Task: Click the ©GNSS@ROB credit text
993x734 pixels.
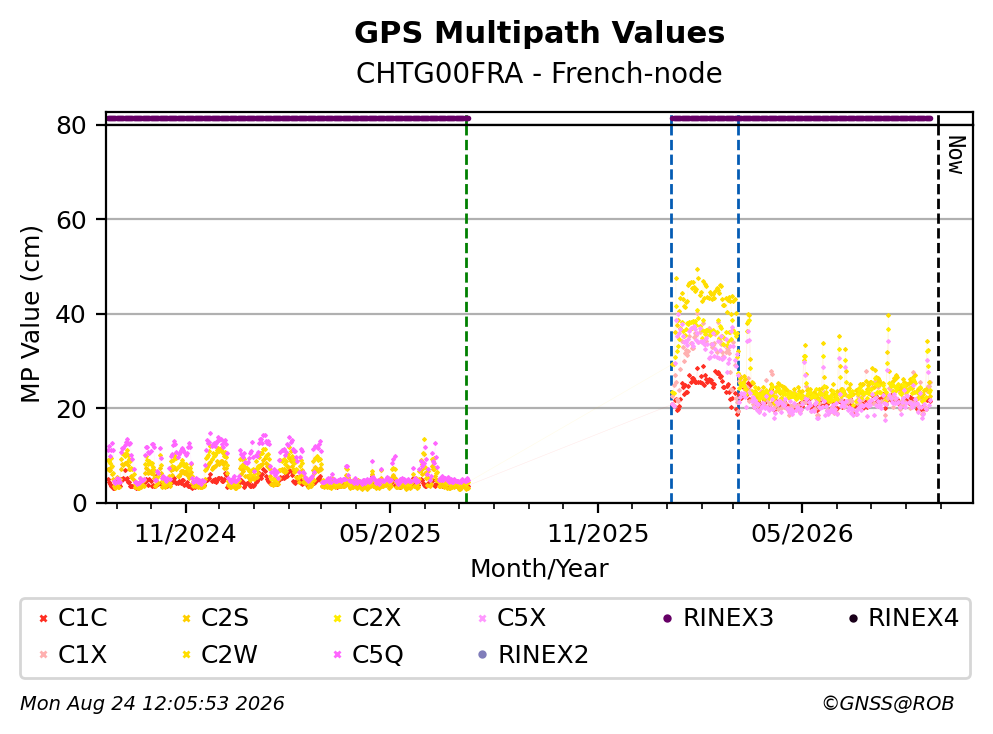Action: click(888, 704)
